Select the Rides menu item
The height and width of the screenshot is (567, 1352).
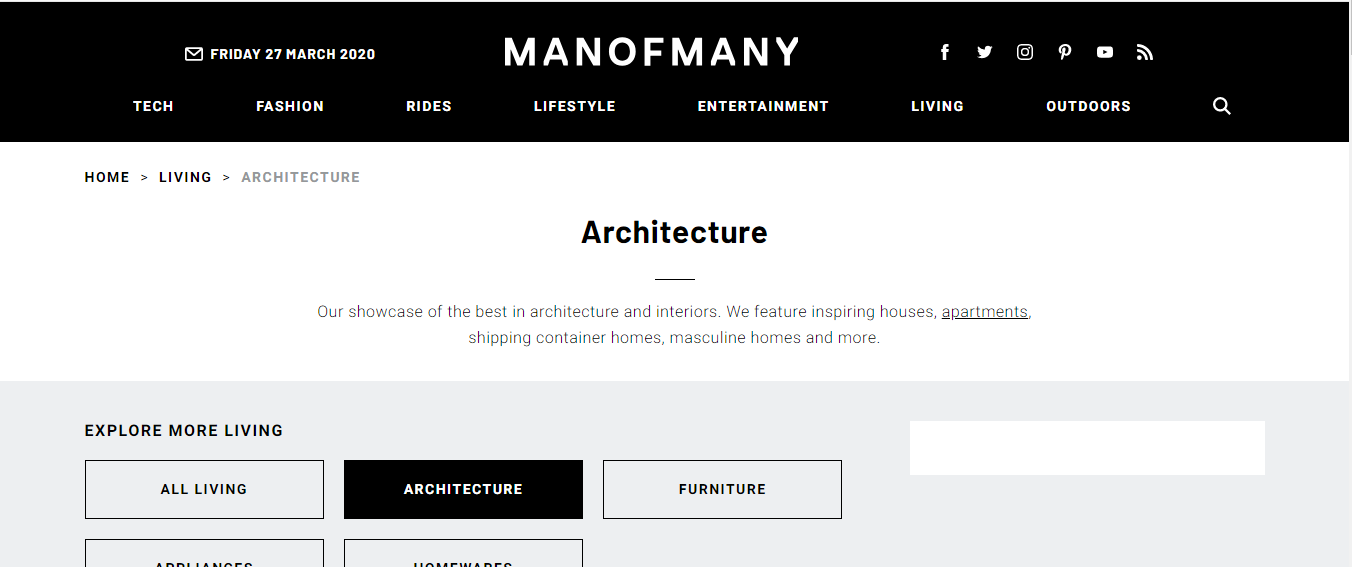point(429,106)
